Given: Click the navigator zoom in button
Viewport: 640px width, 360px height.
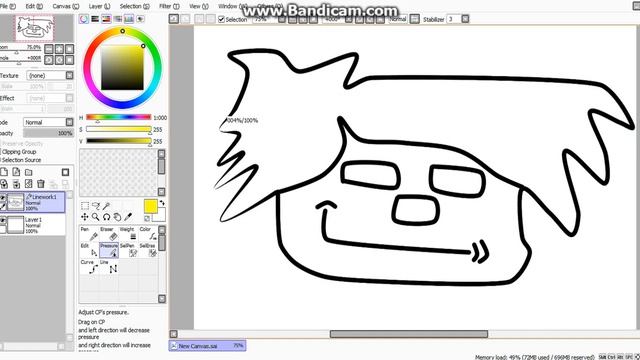Looking at the screenshot, I should [x=59, y=49].
